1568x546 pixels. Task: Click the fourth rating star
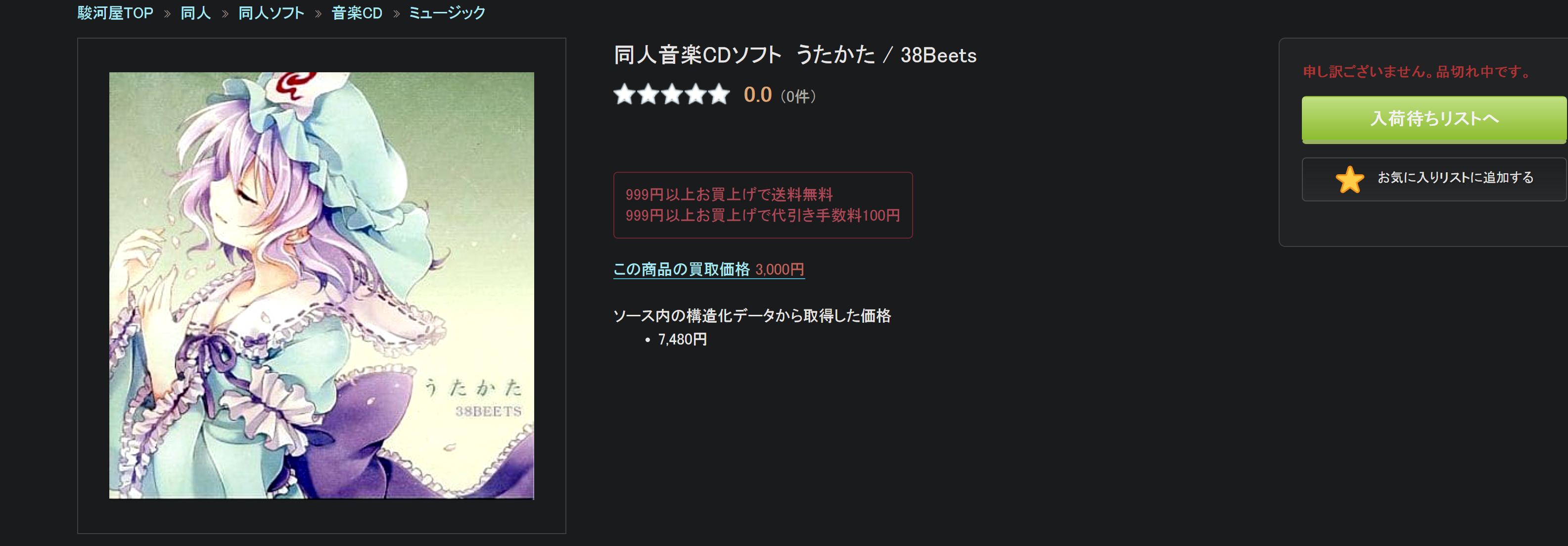(x=696, y=95)
